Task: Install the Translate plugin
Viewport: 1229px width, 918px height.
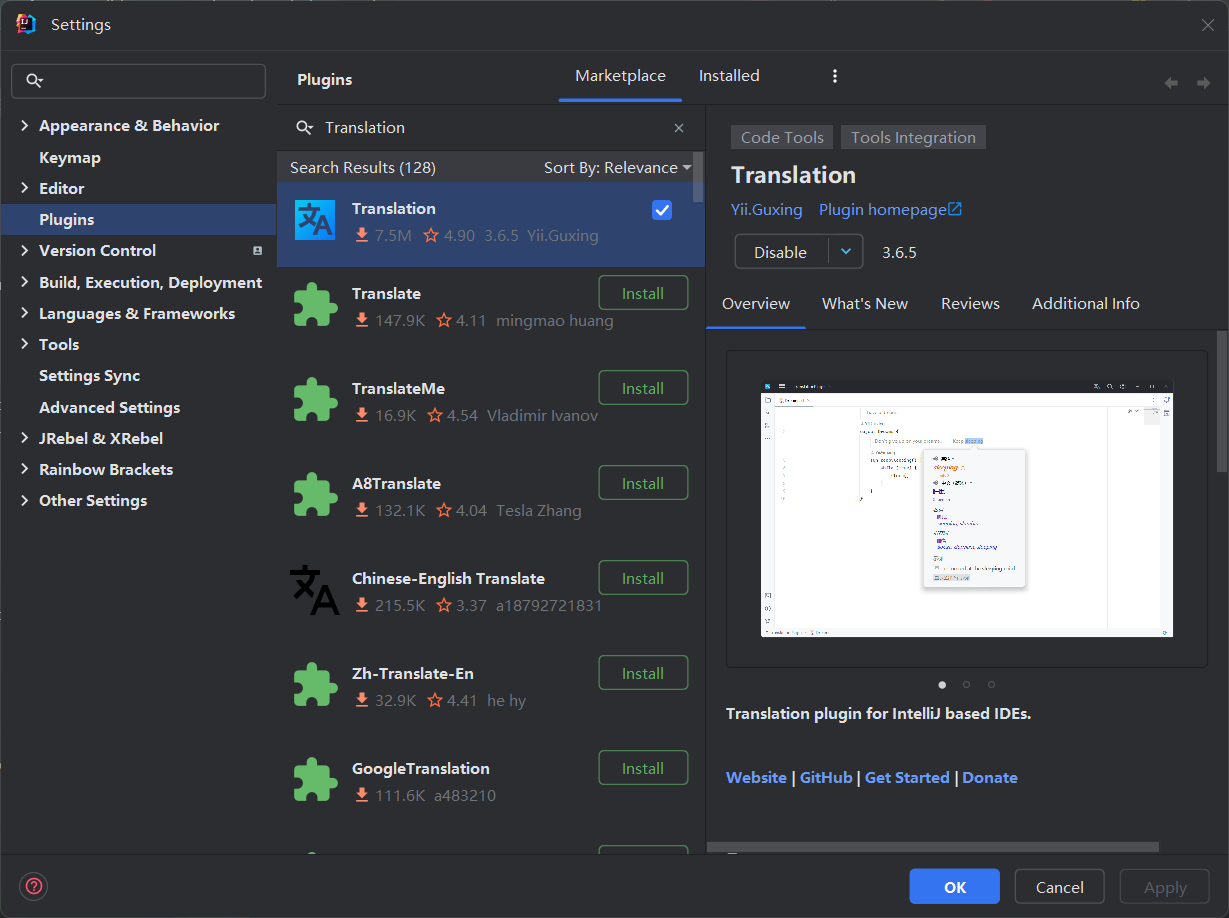Action: pos(643,293)
